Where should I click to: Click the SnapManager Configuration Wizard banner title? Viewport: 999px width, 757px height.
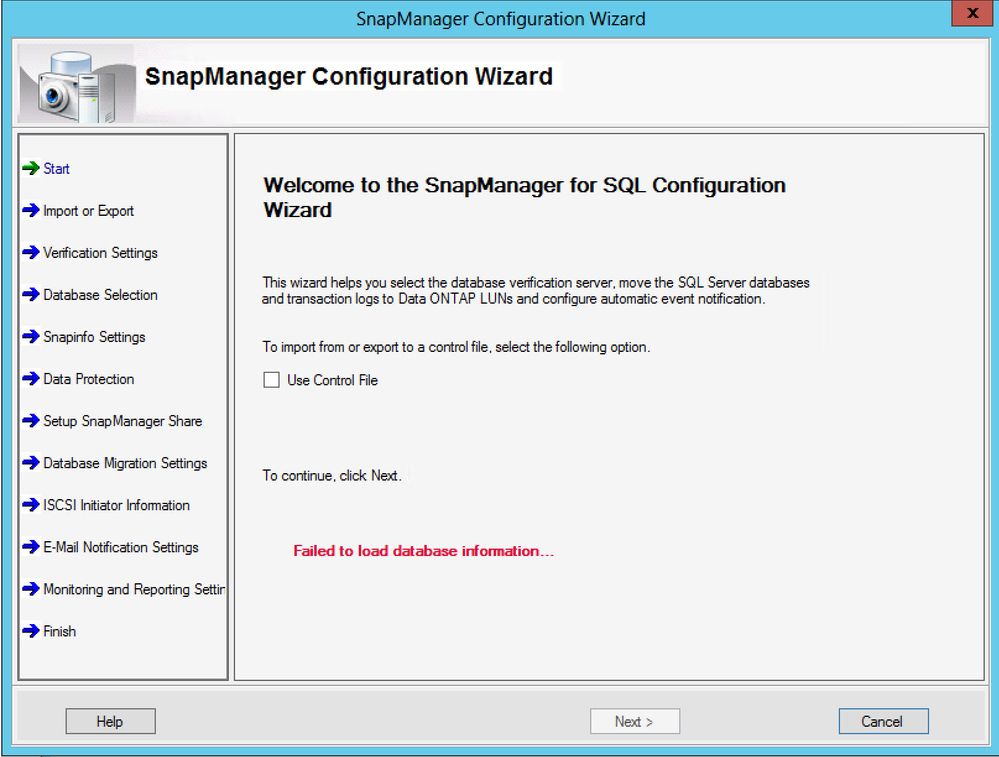[349, 76]
